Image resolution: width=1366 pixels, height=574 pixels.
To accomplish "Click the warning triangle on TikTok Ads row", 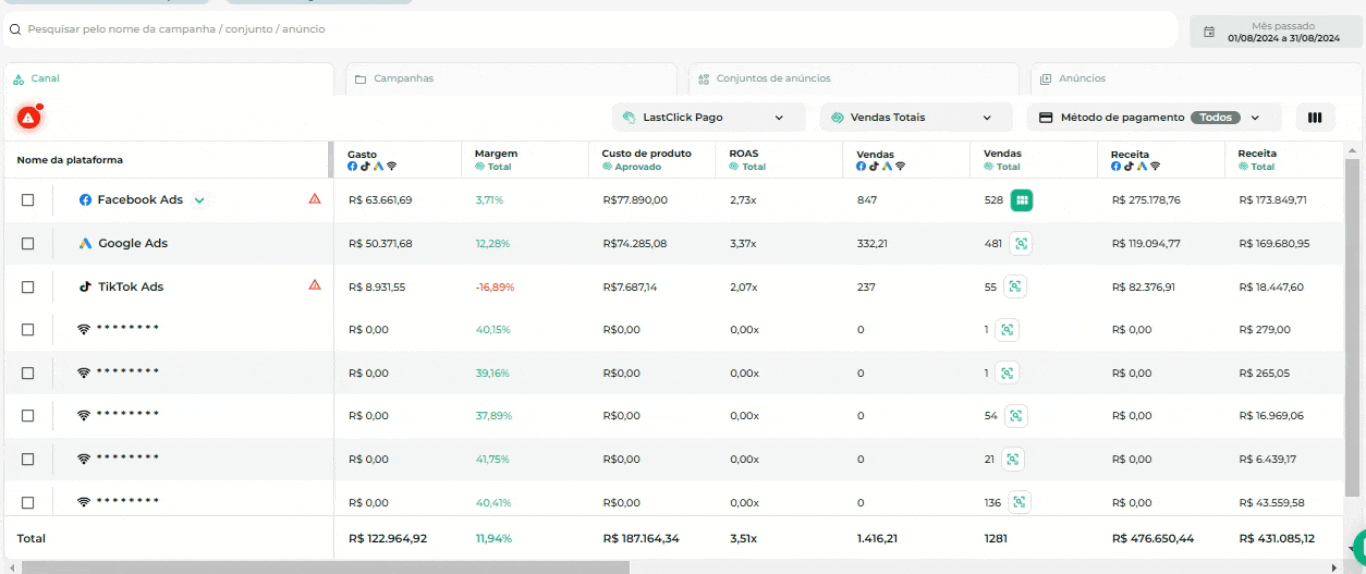I will click(315, 285).
